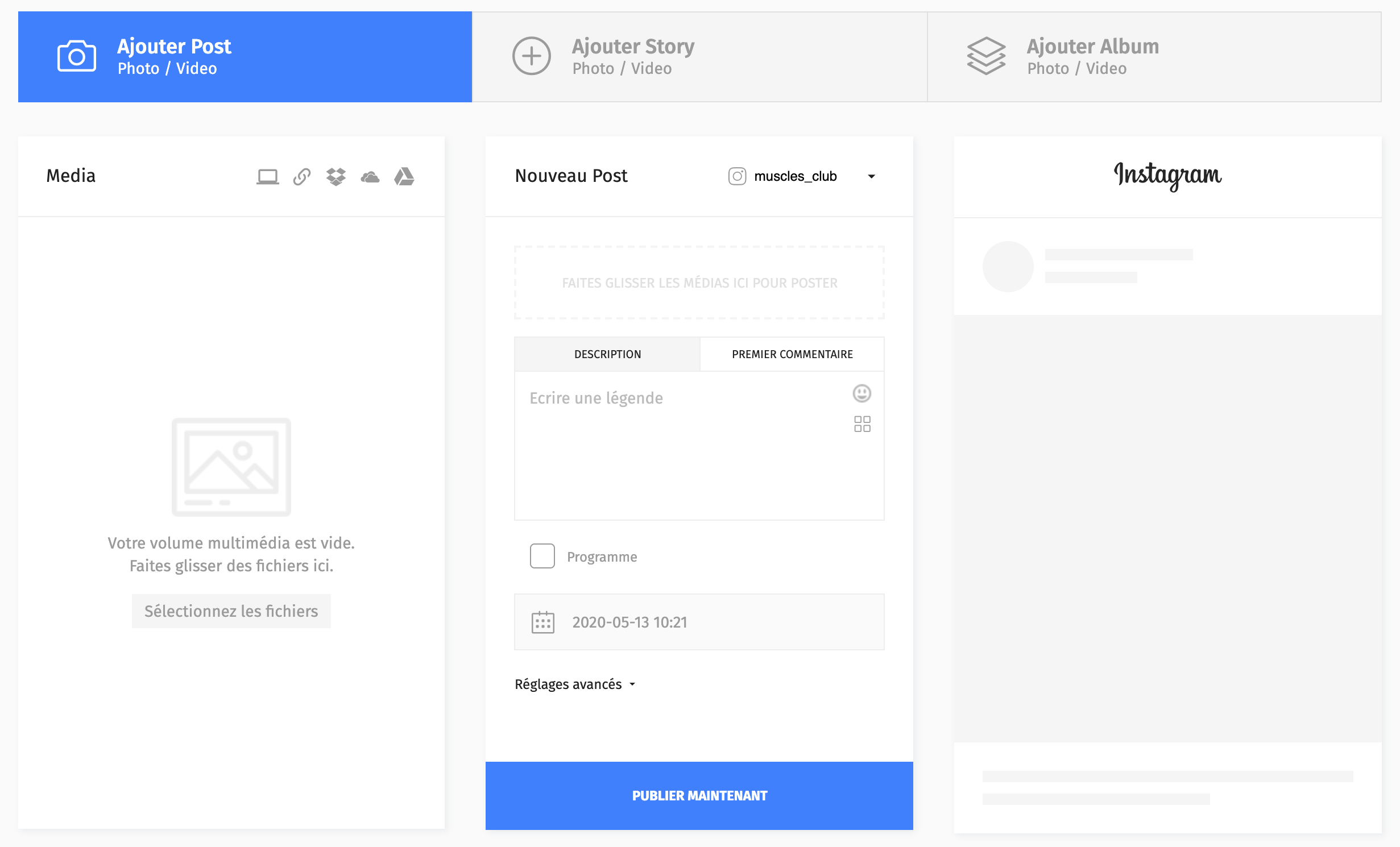The width and height of the screenshot is (1400, 847).
Task: Import media from OneDrive cloud icon
Action: (370, 177)
